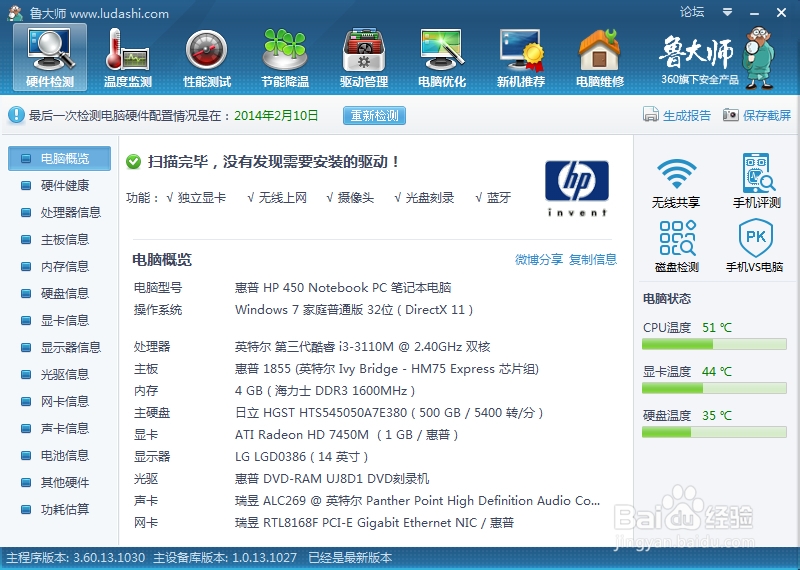
Task: Click √ 蓝牙 feature label
Action: pos(493,198)
